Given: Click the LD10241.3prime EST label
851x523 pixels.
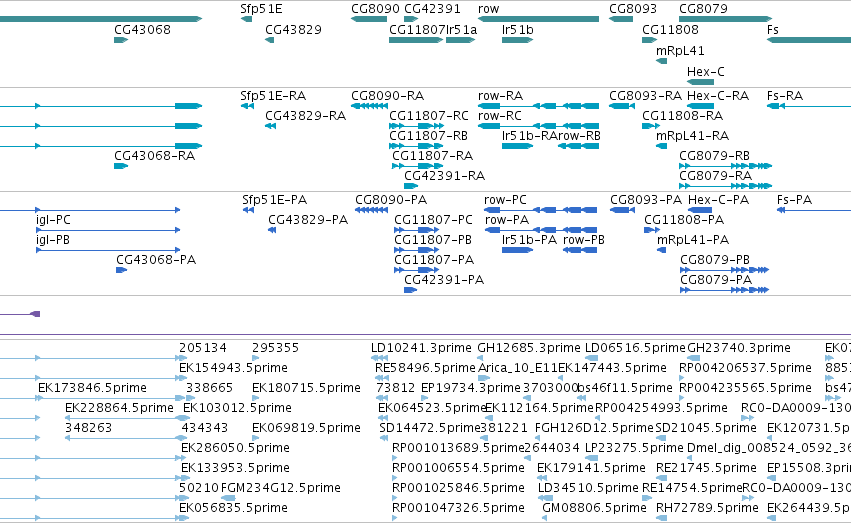Looking at the screenshot, I should (421, 348).
